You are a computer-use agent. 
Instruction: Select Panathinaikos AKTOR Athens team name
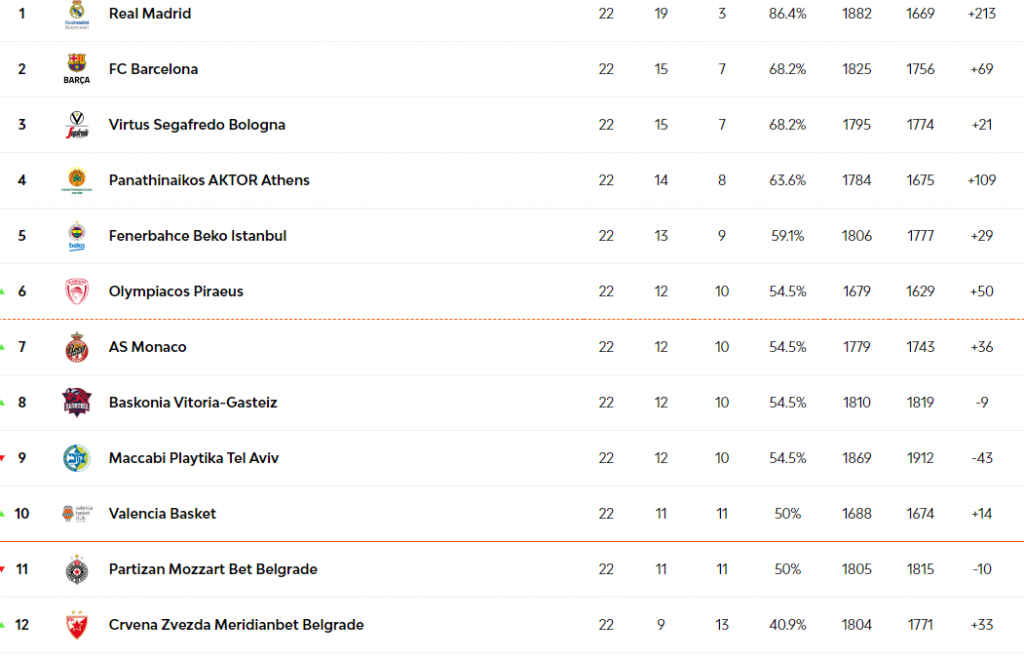coord(209,180)
